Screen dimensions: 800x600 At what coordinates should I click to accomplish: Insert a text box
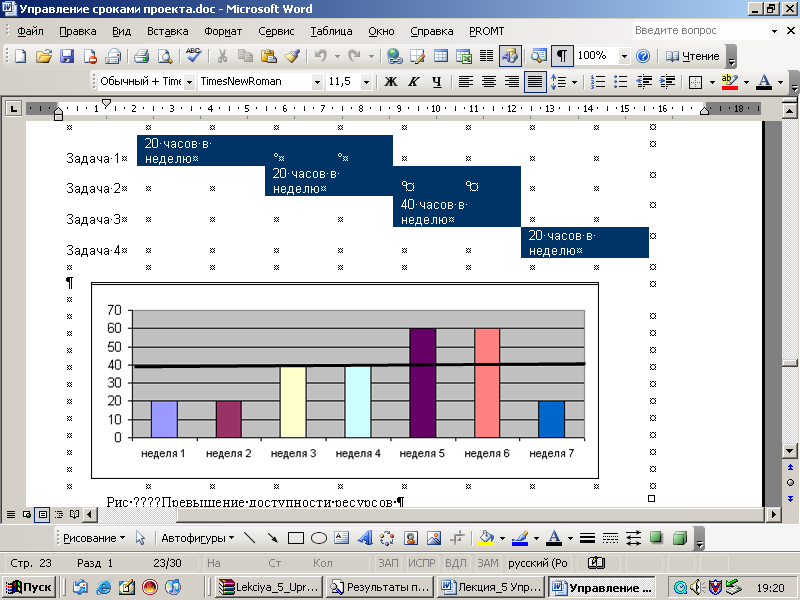tap(342, 538)
